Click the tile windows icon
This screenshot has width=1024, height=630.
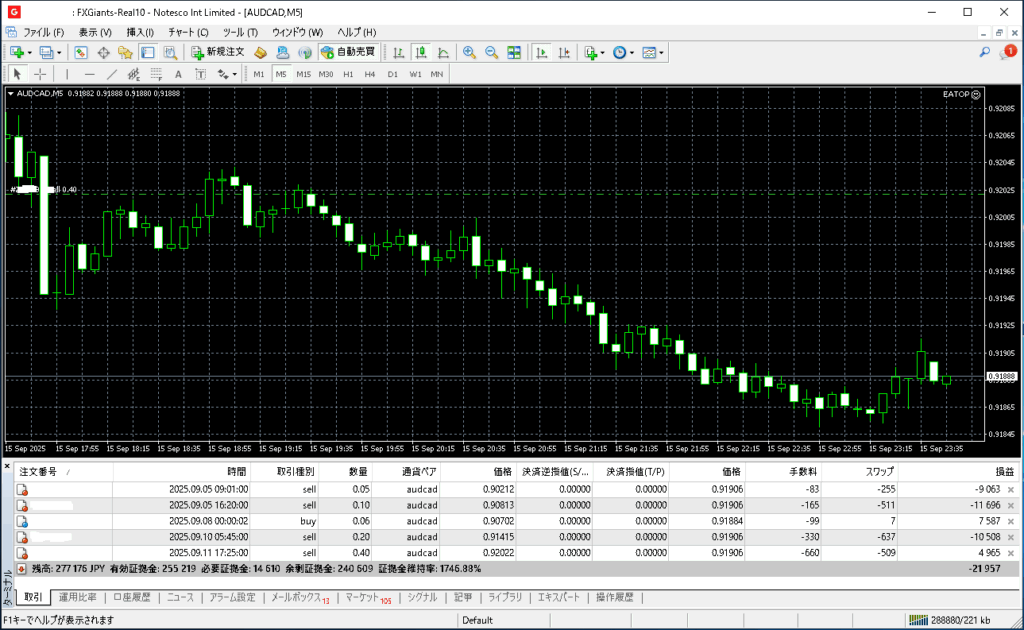(514, 52)
